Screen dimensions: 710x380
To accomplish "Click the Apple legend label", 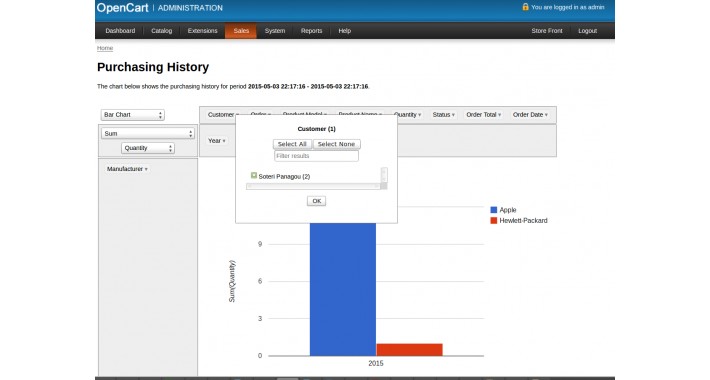I will [x=508, y=210].
